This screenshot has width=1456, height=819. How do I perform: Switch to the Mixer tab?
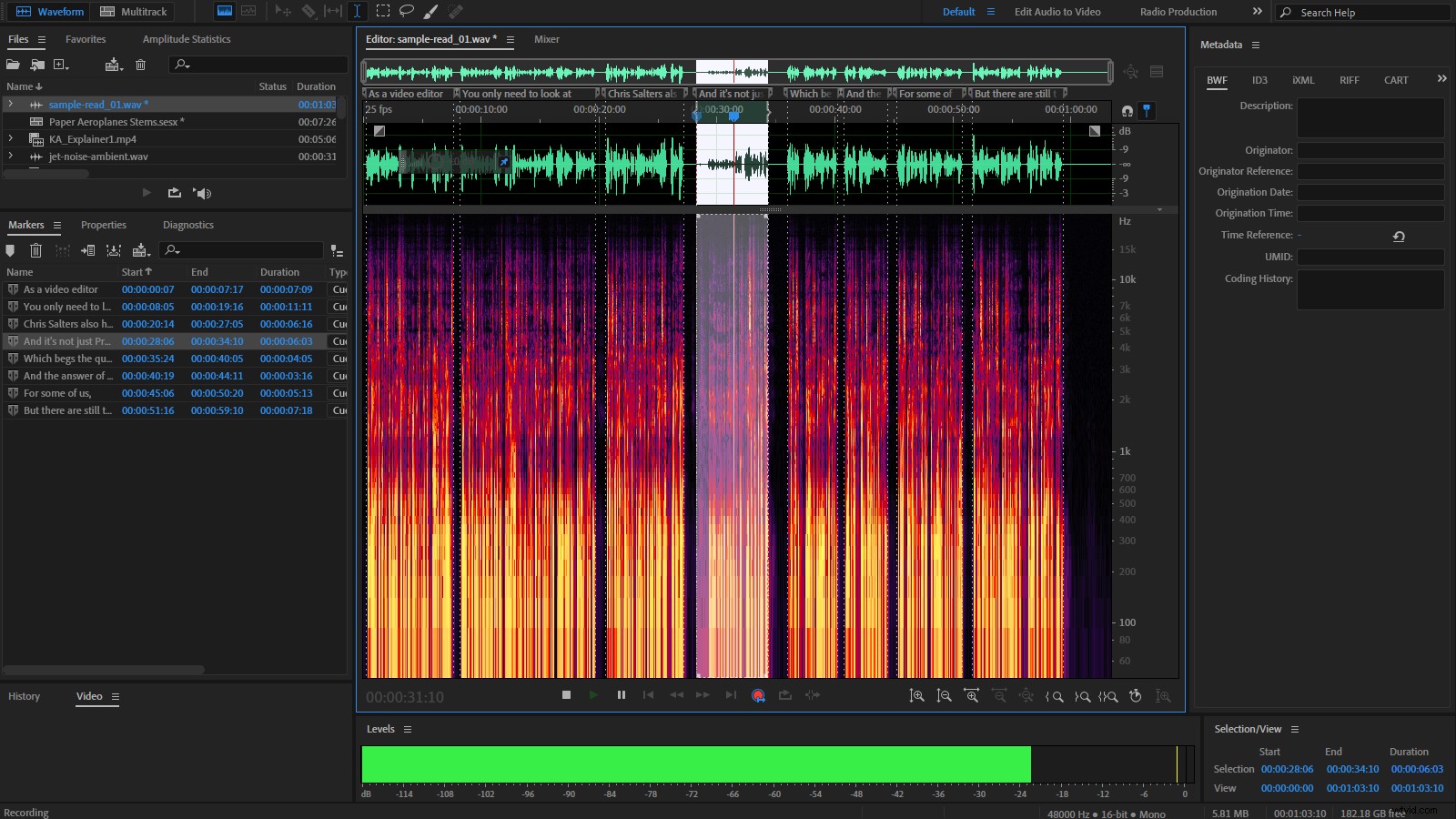(546, 39)
